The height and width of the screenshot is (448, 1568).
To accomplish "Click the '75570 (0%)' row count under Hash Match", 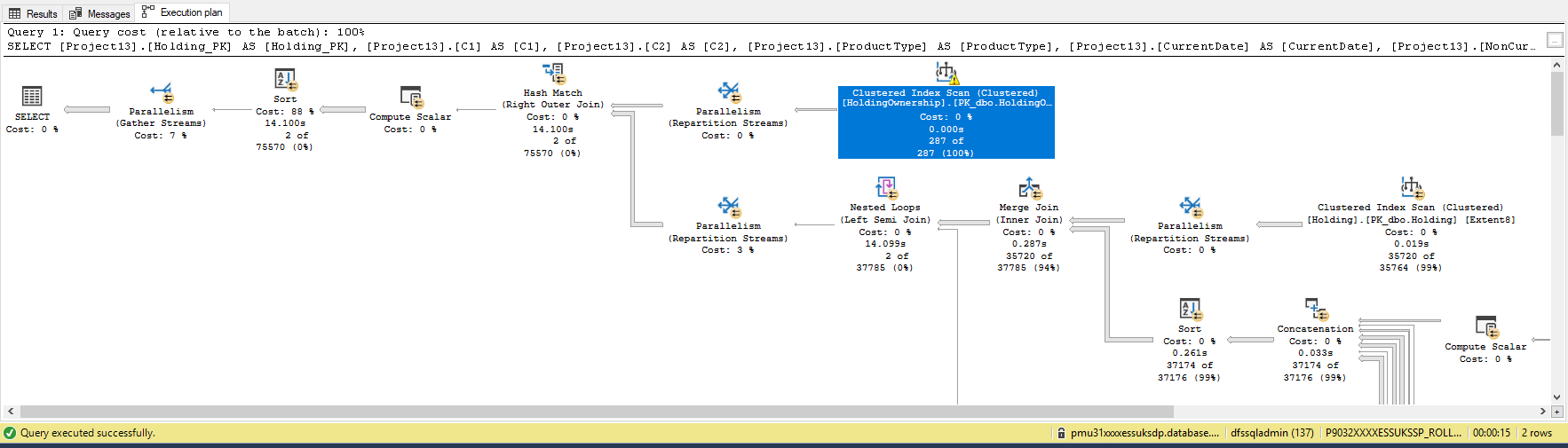I will coord(552,153).
